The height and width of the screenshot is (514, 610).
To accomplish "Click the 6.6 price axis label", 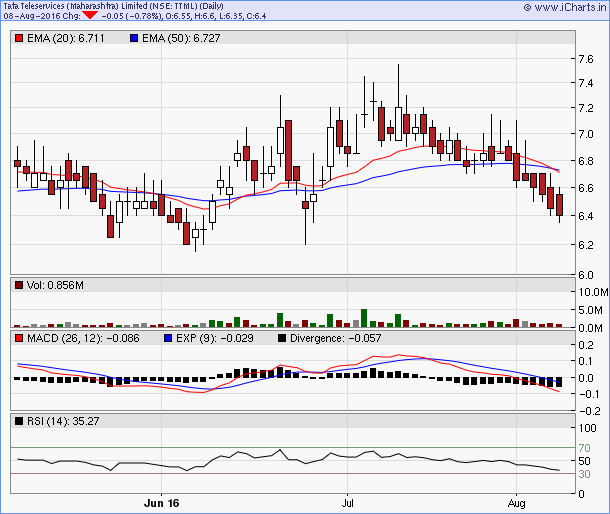I will point(585,188).
